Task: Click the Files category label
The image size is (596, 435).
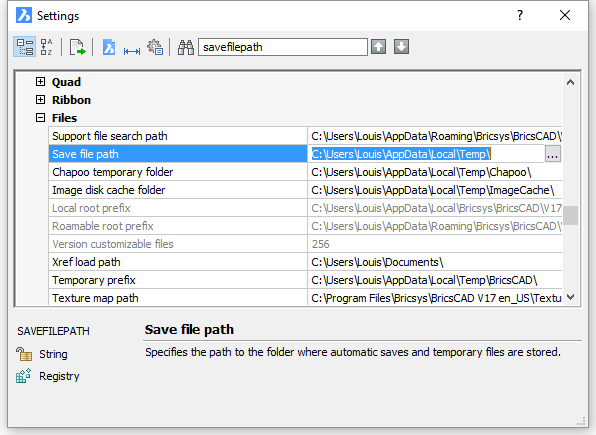Action: 65,118
